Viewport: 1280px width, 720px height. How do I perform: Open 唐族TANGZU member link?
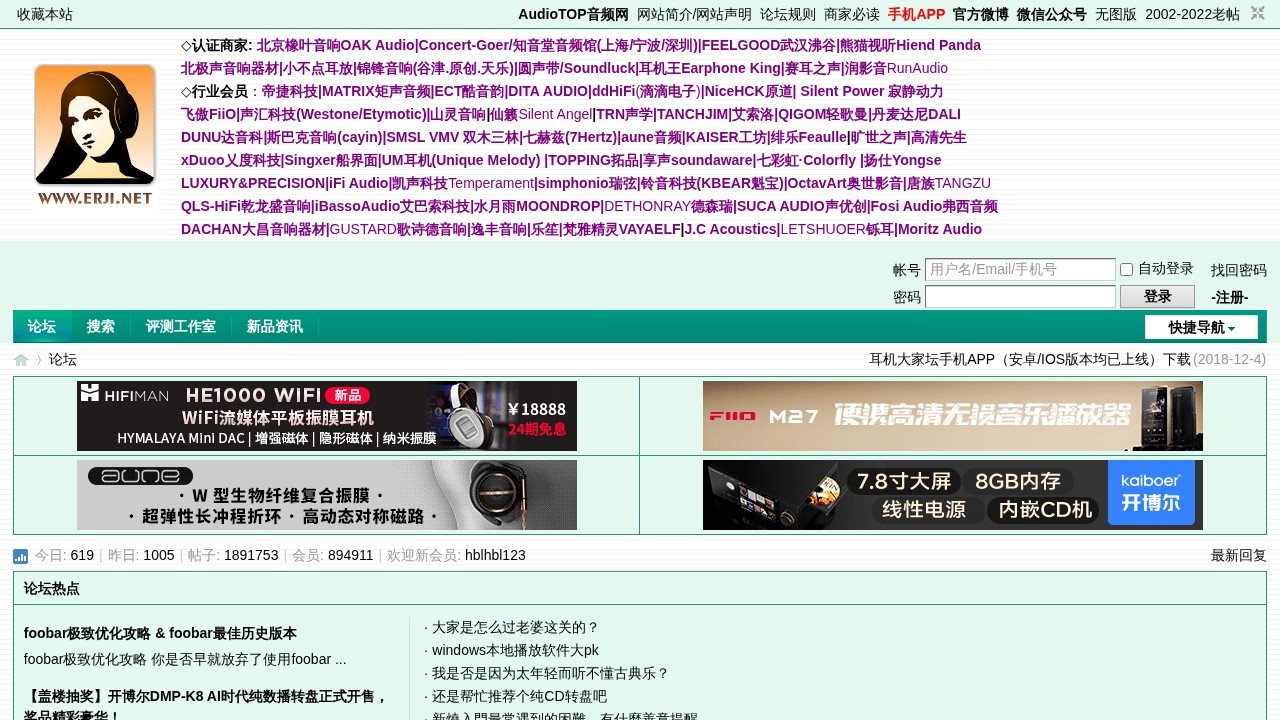click(x=949, y=183)
